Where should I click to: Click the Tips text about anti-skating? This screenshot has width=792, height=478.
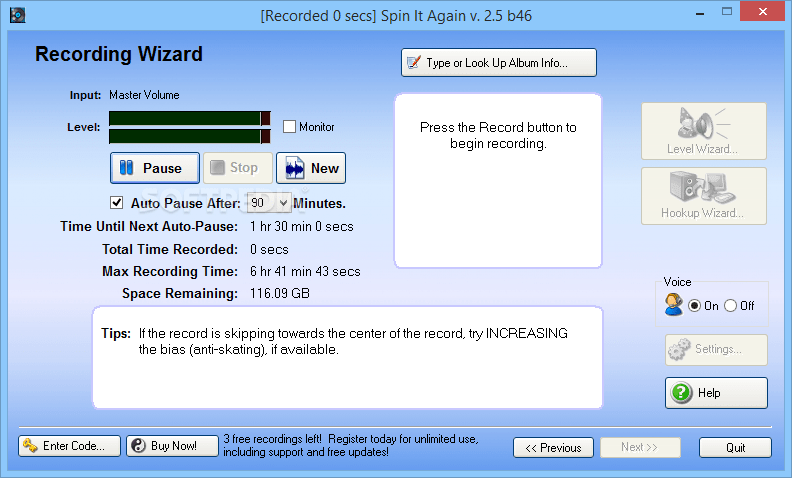pyautogui.click(x=353, y=342)
